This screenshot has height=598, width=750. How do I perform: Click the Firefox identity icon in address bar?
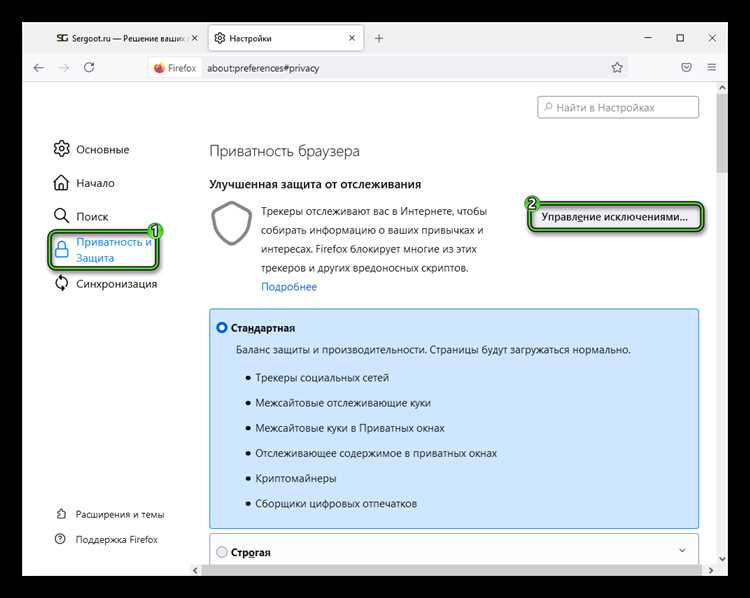click(175, 68)
